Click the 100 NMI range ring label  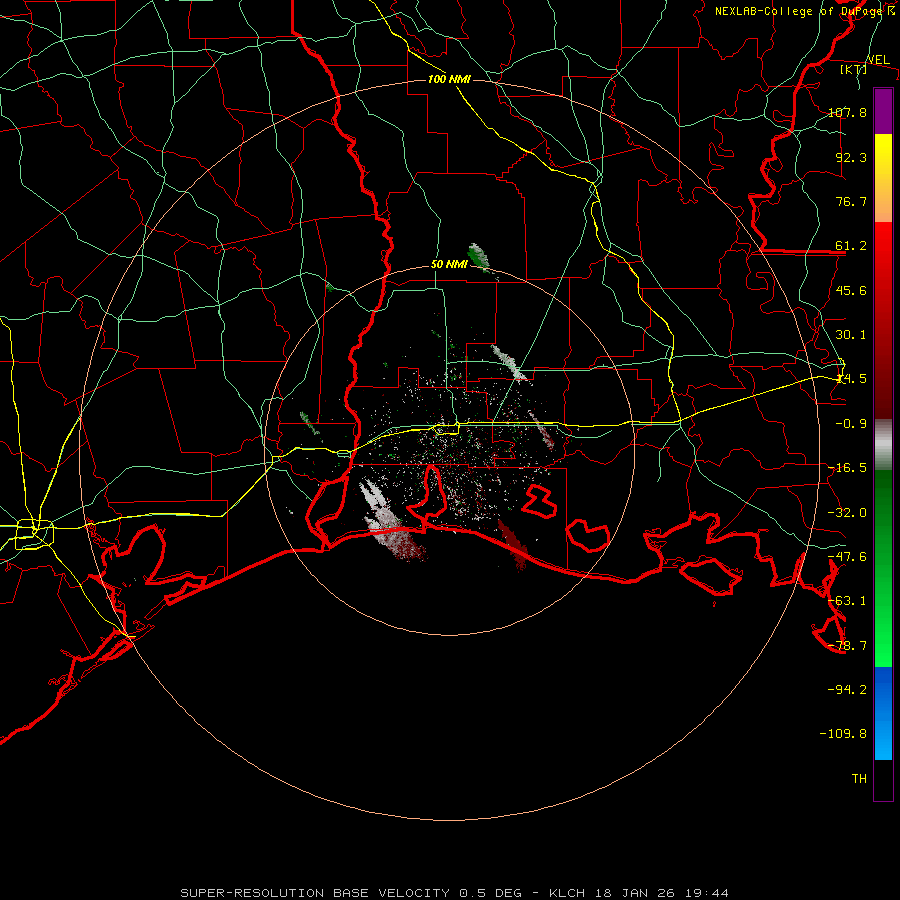(x=449, y=79)
